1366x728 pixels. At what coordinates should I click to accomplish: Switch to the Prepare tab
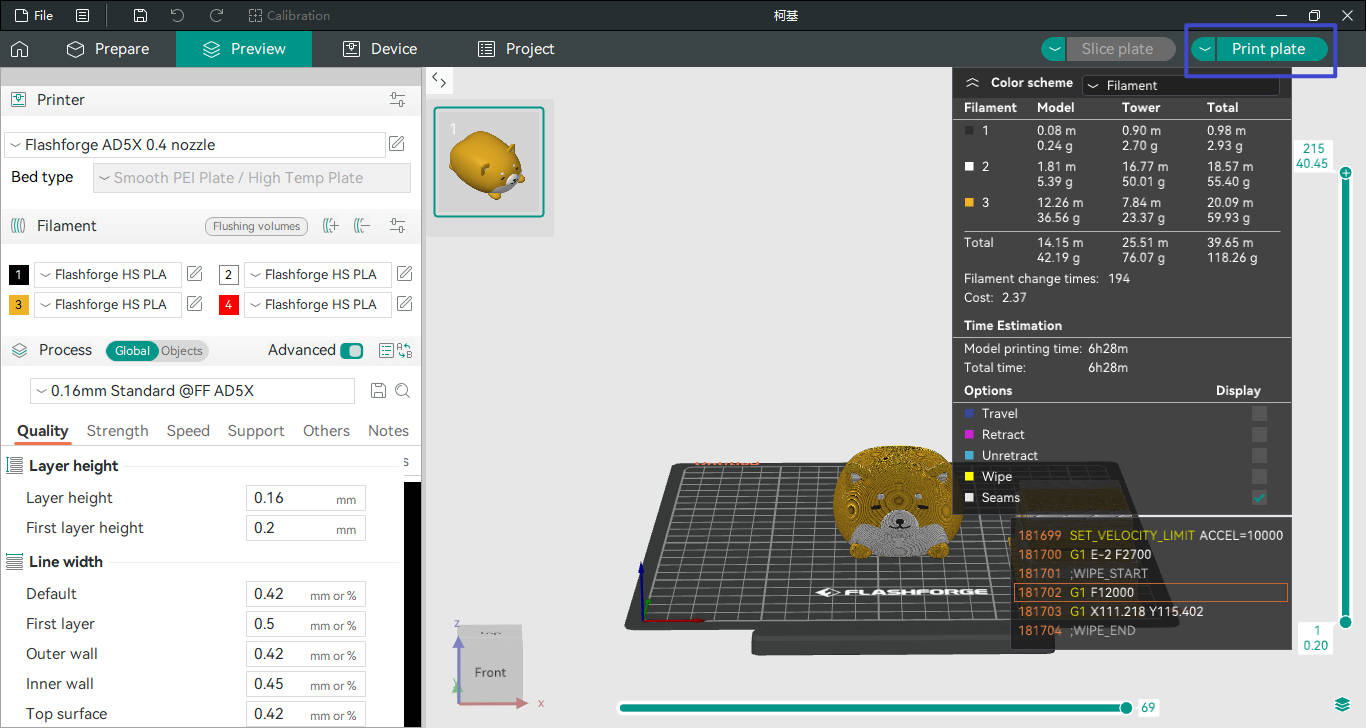[108, 49]
